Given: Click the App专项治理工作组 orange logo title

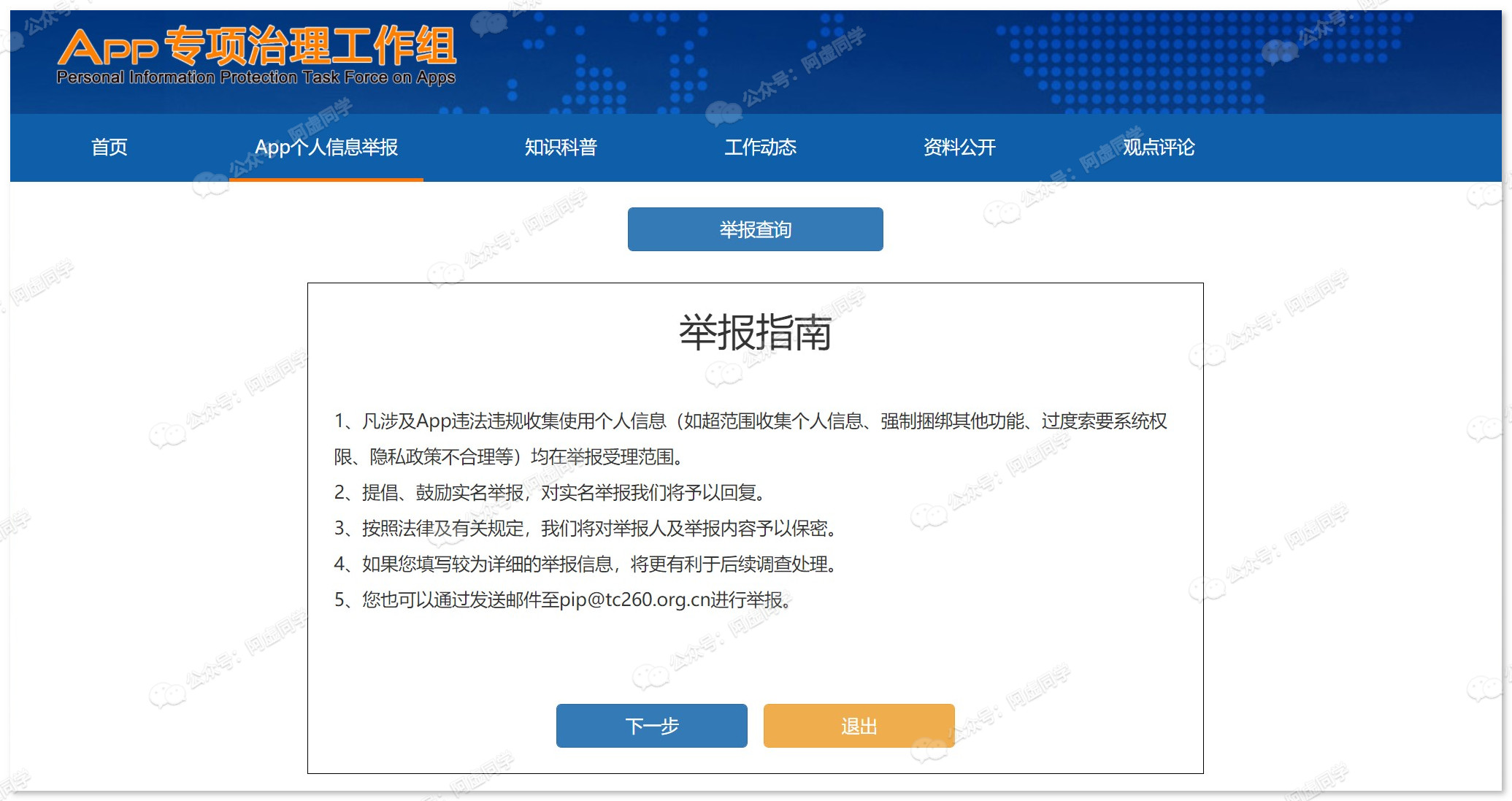Looking at the screenshot, I should point(257,45).
